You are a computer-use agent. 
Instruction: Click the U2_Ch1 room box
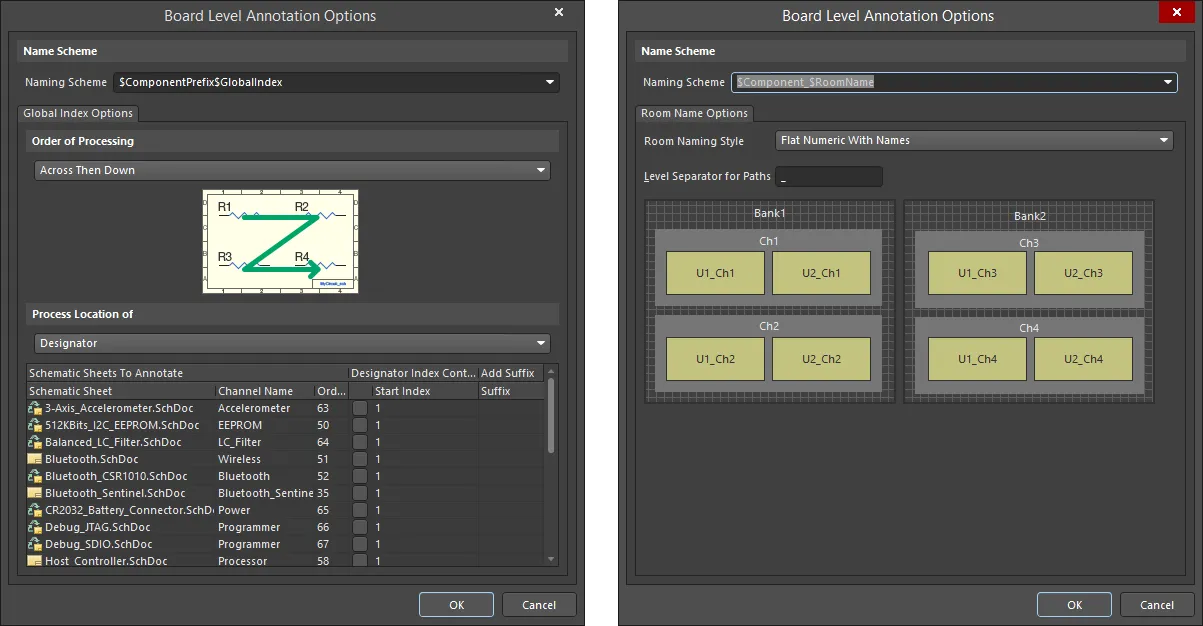821,273
